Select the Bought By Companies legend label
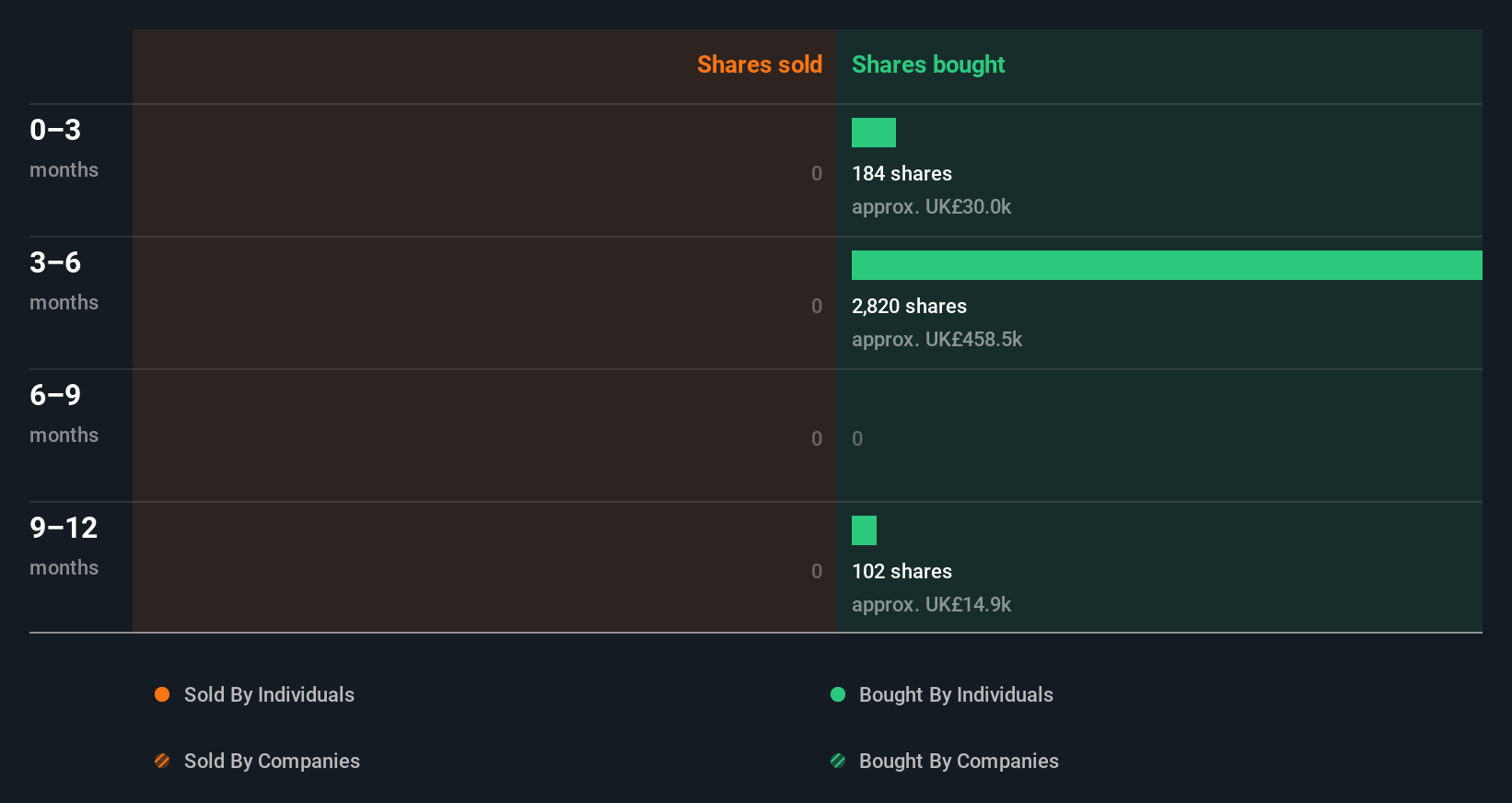This screenshot has width=1512, height=803. [959, 761]
